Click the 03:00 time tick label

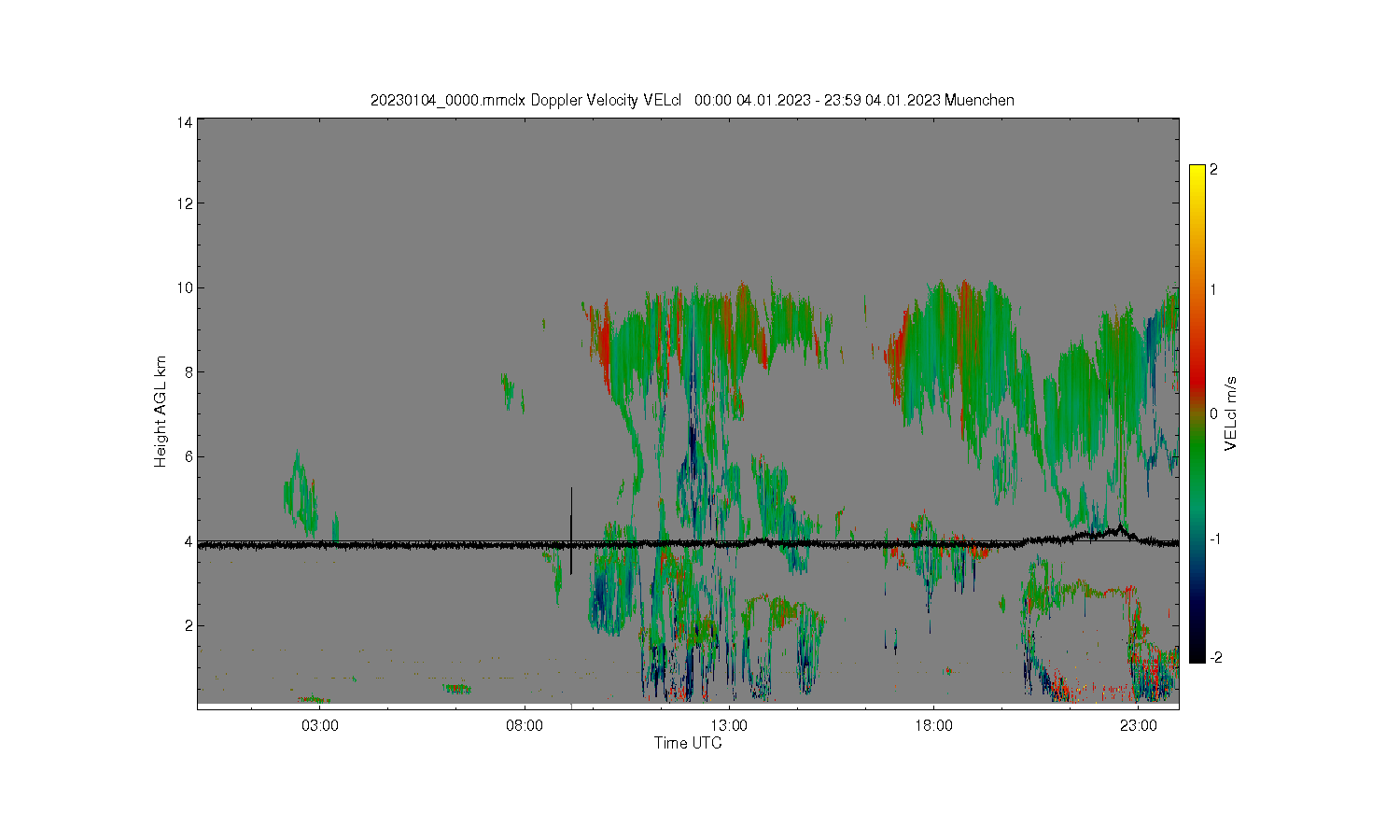tap(320, 726)
